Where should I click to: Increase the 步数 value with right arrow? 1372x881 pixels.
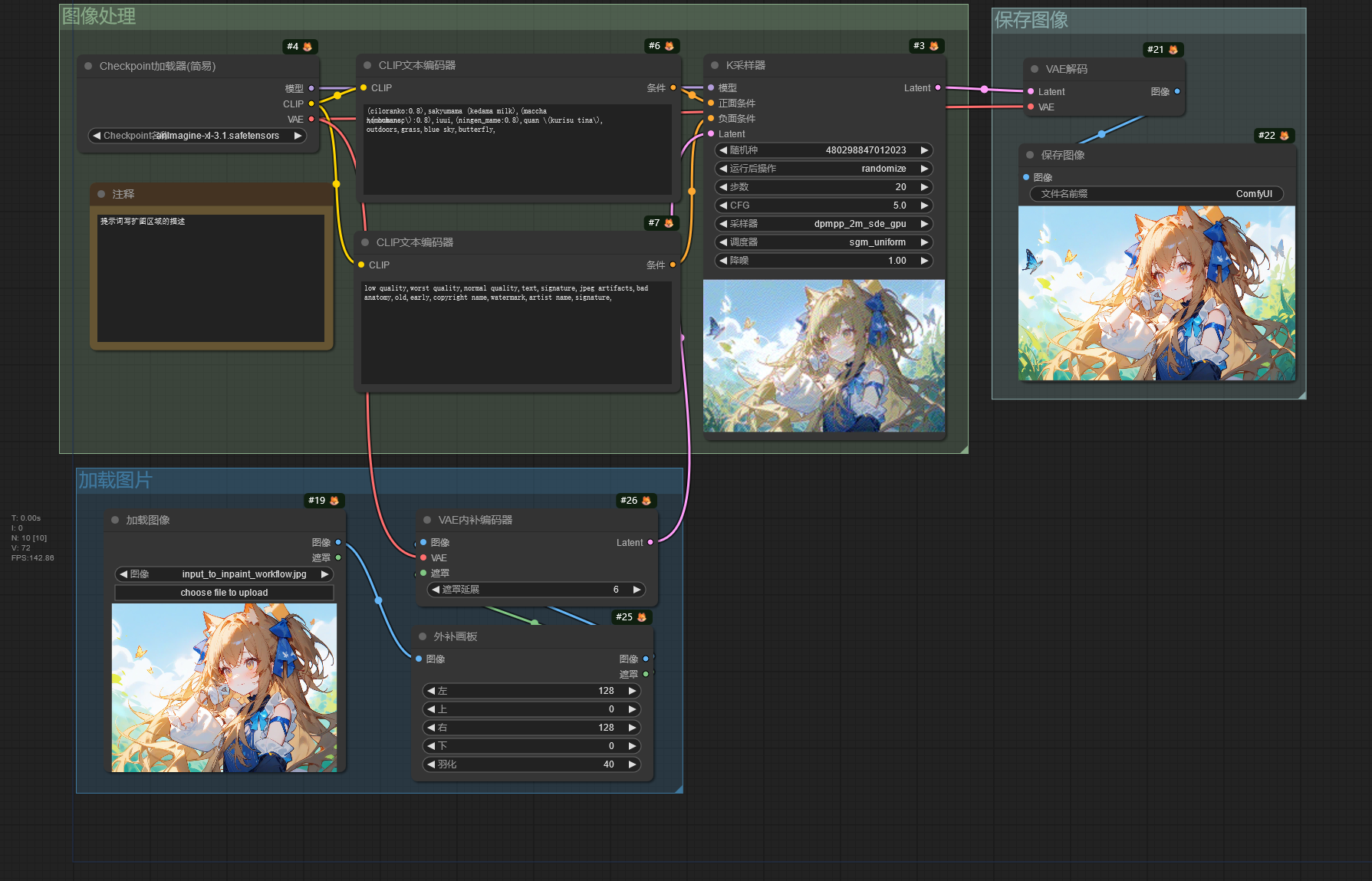(924, 187)
